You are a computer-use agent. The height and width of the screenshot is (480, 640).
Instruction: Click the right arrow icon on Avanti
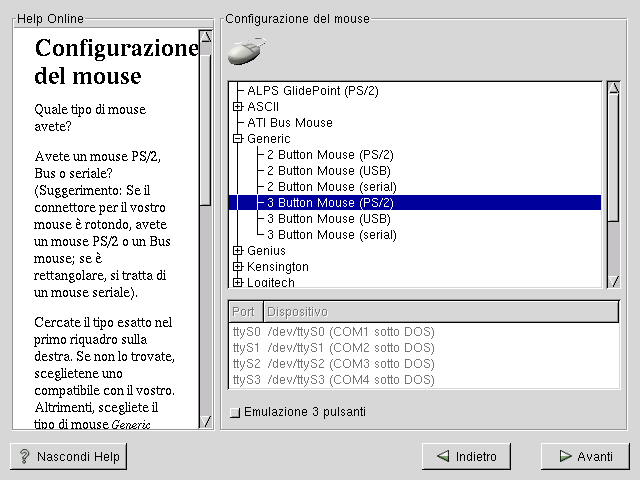click(x=561, y=457)
